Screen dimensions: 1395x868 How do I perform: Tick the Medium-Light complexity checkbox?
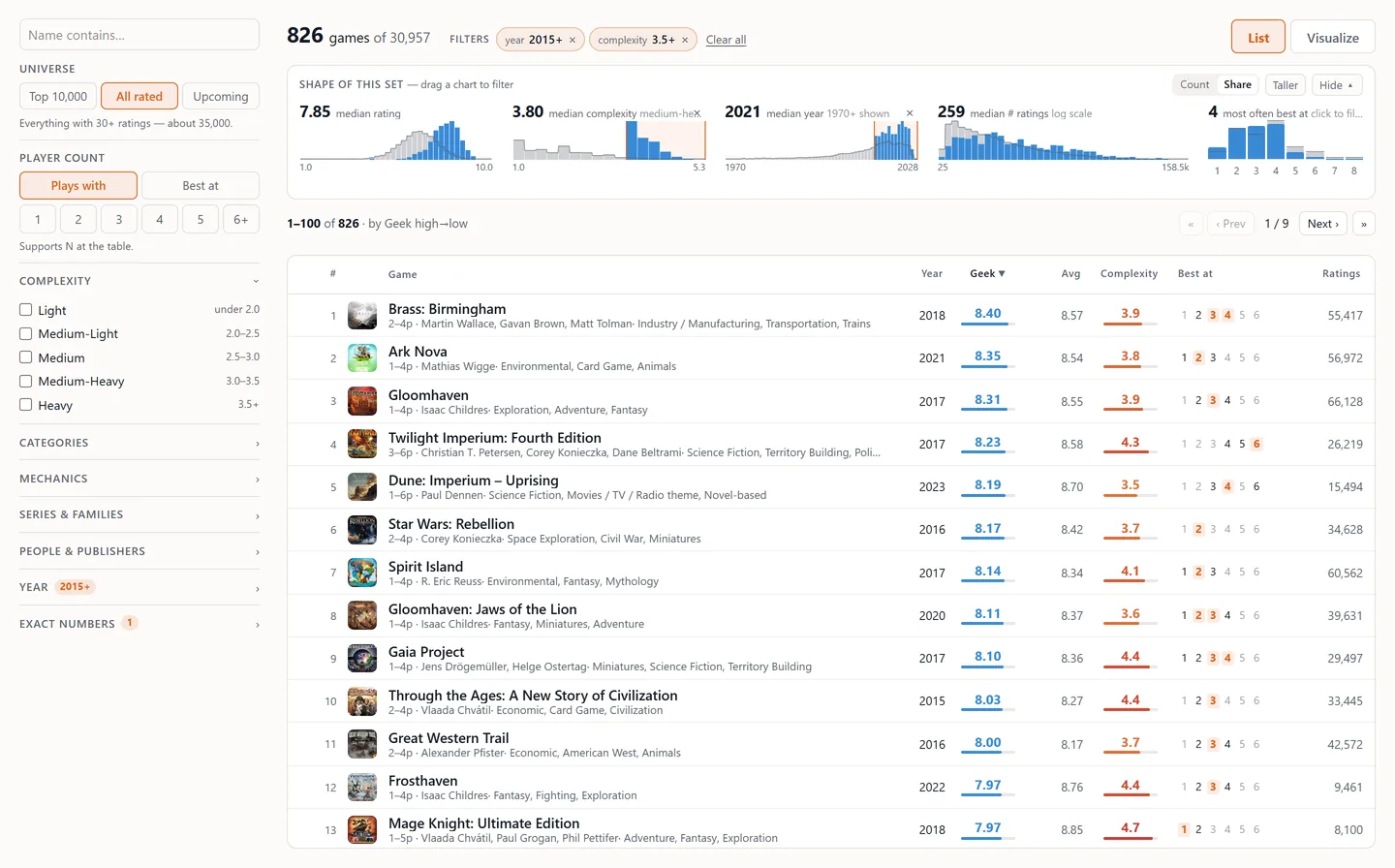(26, 333)
